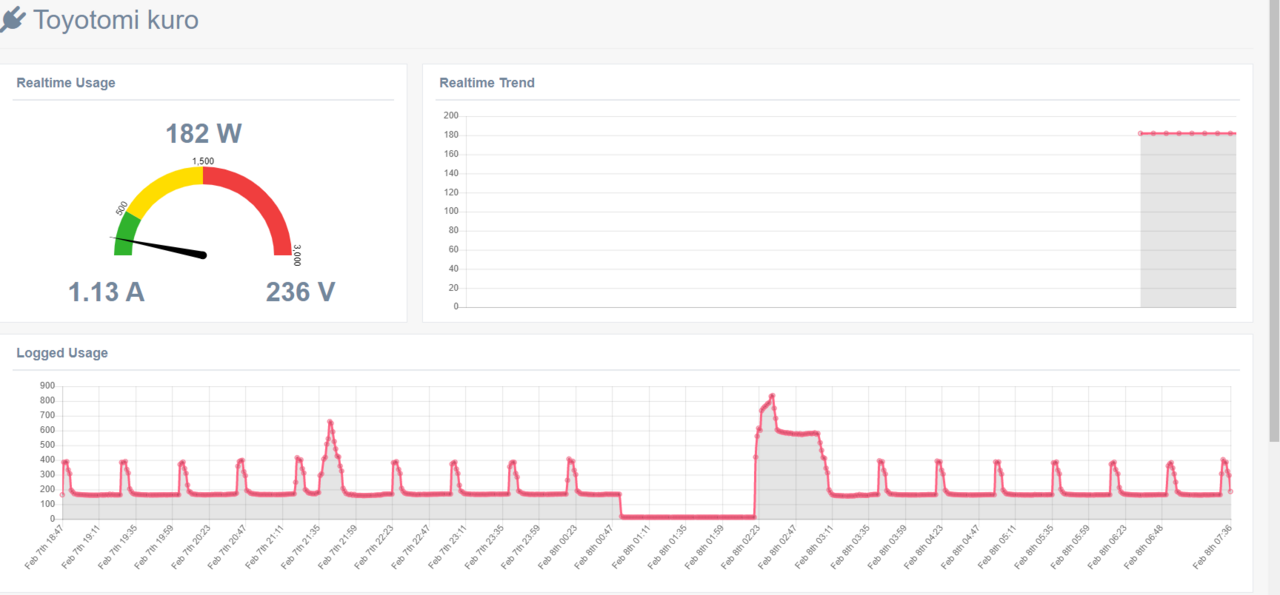Click the 60 y-axis label in Realtime Trend
The image size is (1280, 595).
point(453,249)
